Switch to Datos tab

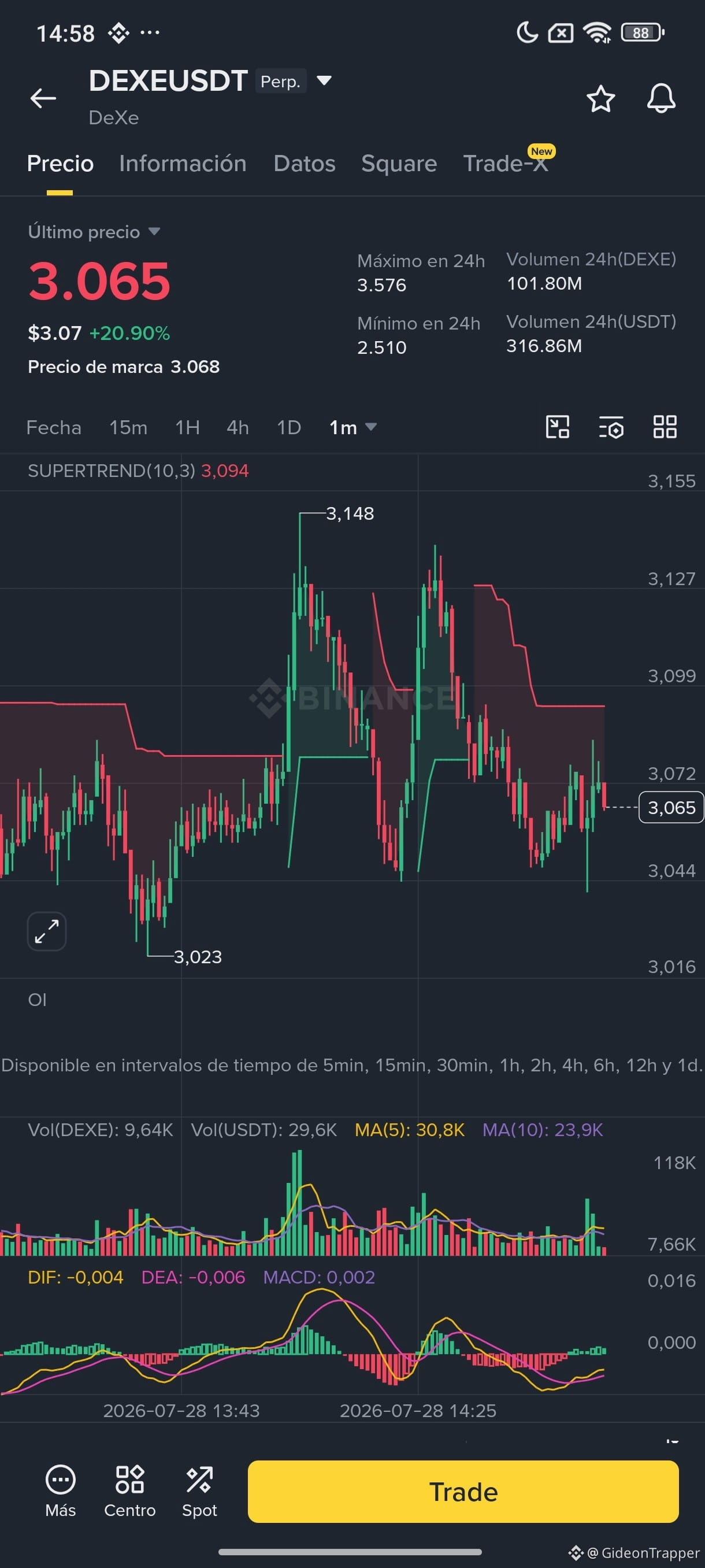(304, 164)
